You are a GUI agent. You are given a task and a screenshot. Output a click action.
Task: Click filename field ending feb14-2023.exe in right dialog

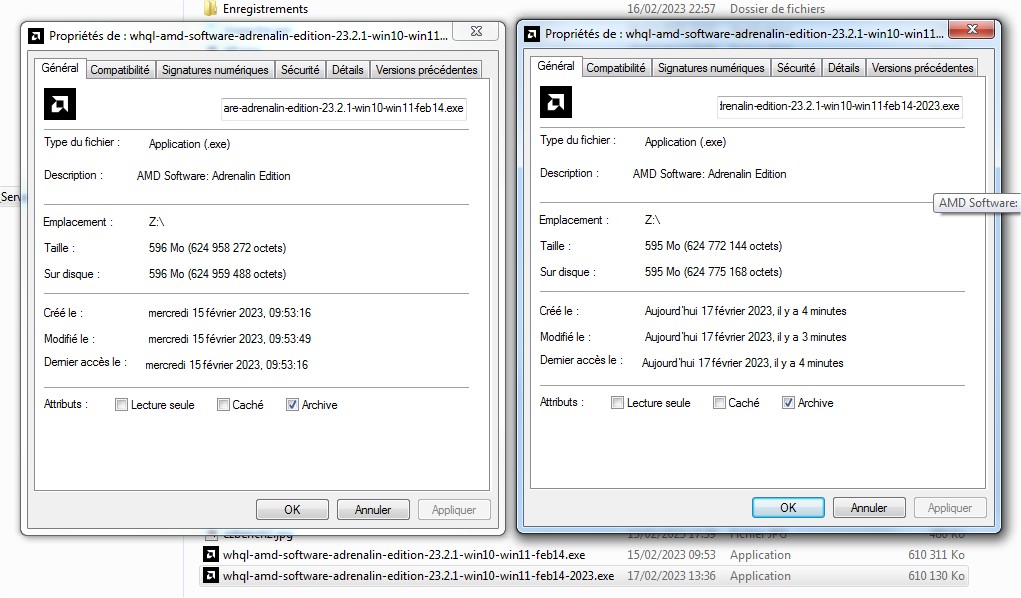[x=840, y=106]
